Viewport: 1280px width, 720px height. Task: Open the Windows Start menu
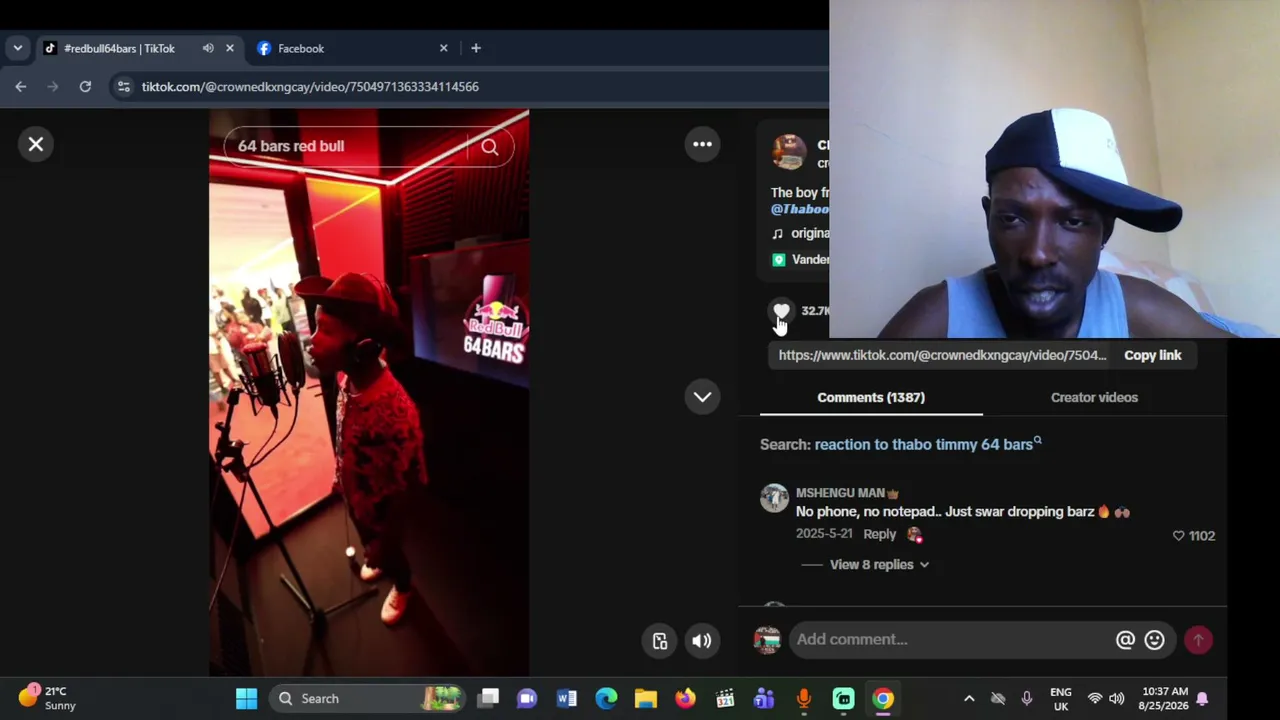(x=246, y=699)
